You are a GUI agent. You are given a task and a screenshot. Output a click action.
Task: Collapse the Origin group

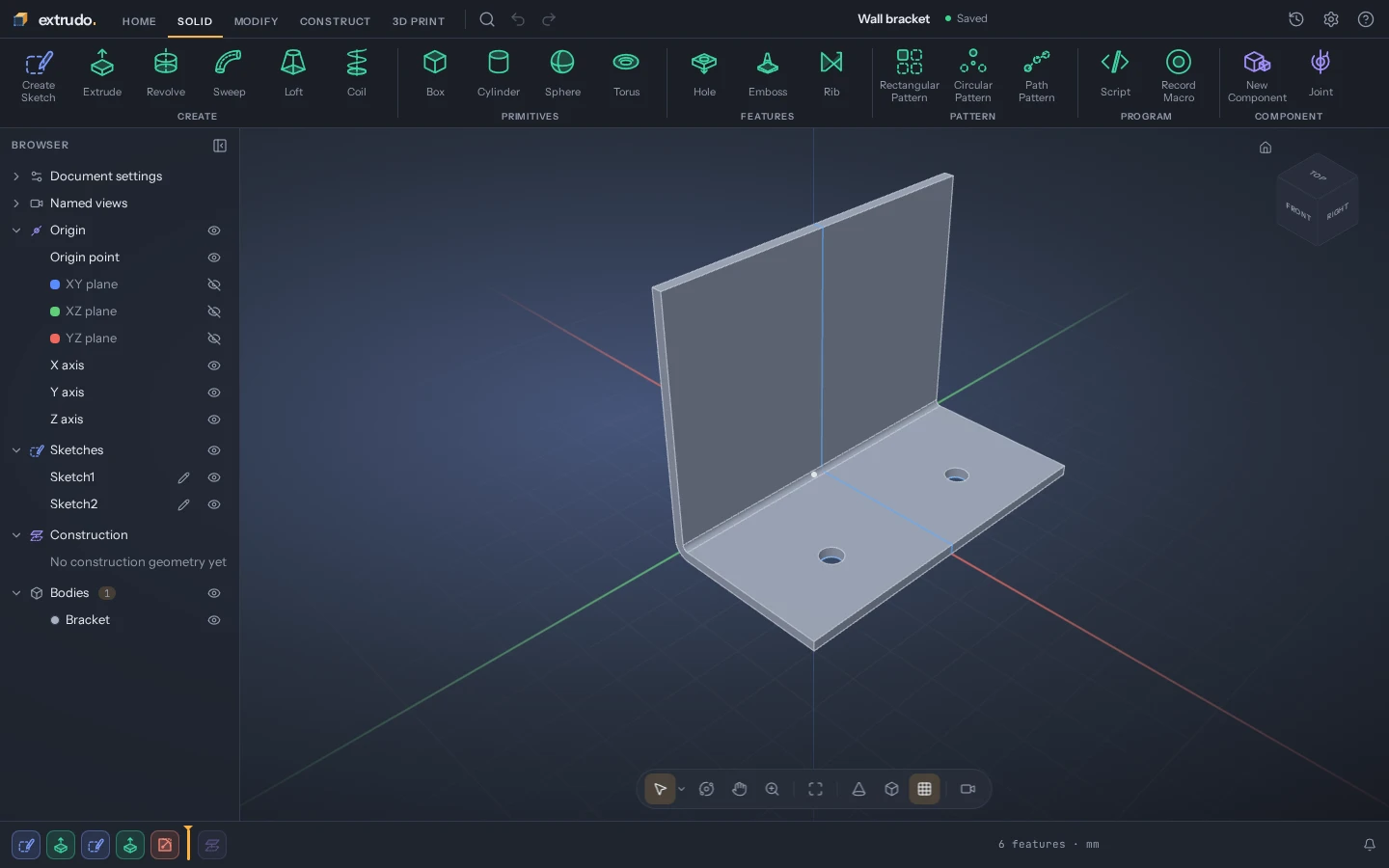point(16,231)
